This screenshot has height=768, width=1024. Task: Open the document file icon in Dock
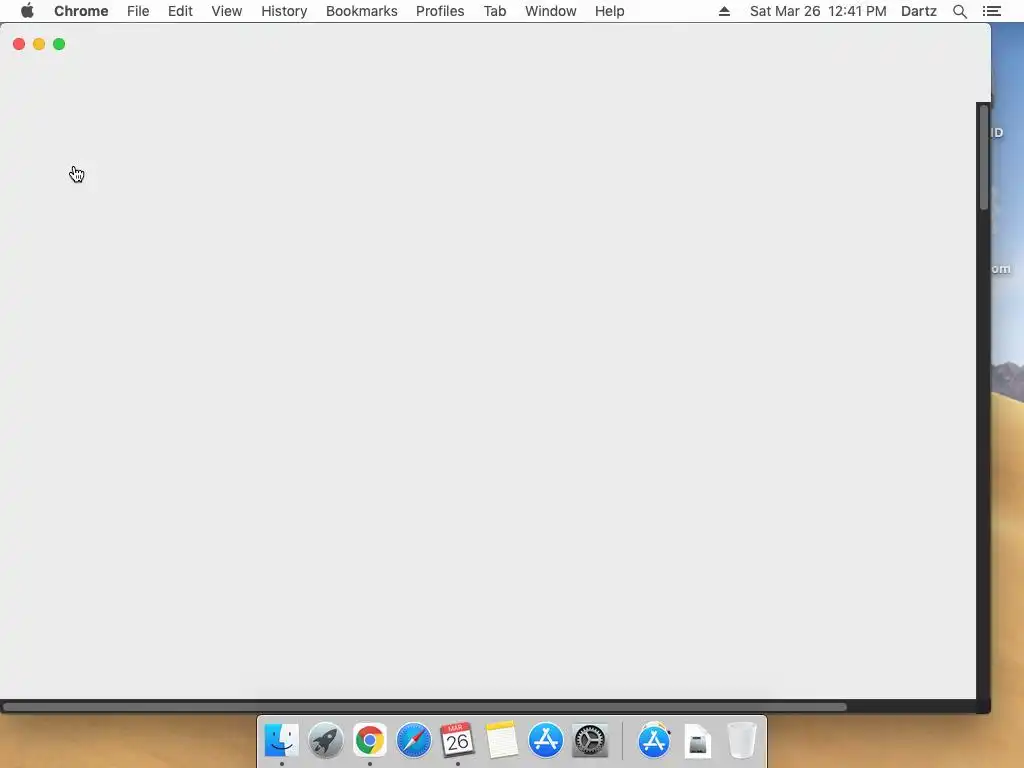coord(697,742)
